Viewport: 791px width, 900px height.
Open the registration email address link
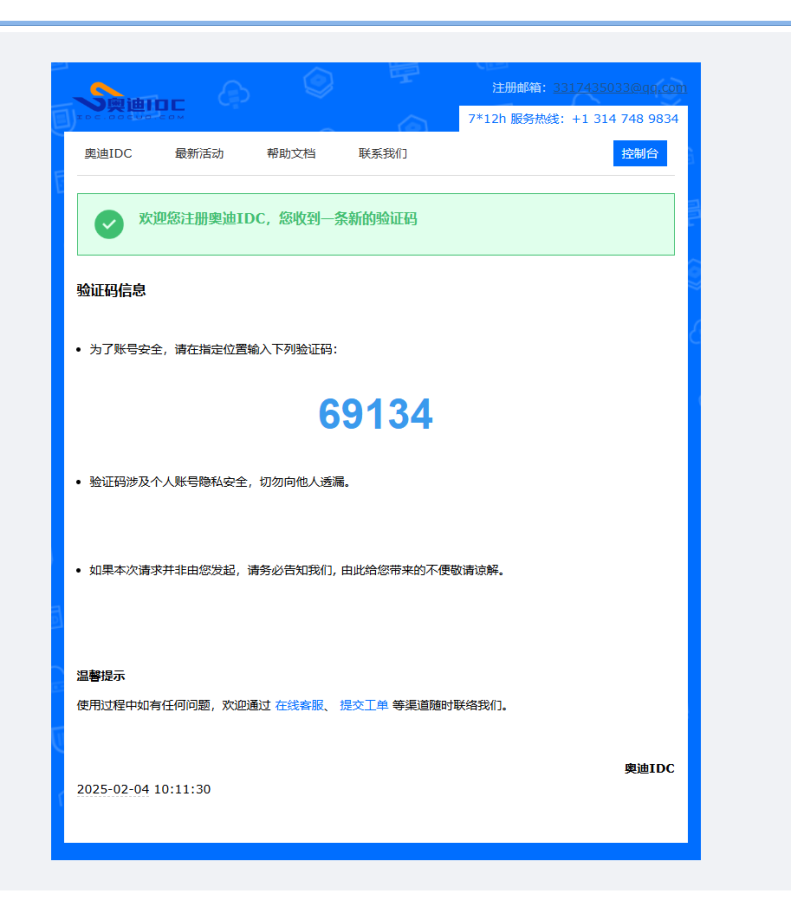620,88
